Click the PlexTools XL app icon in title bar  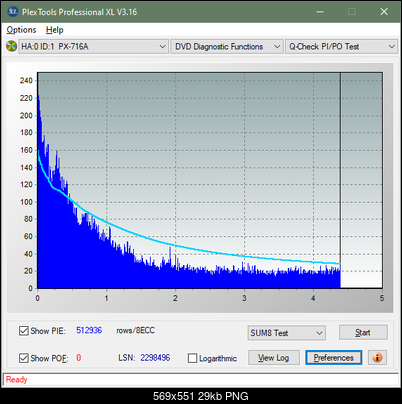13,12
